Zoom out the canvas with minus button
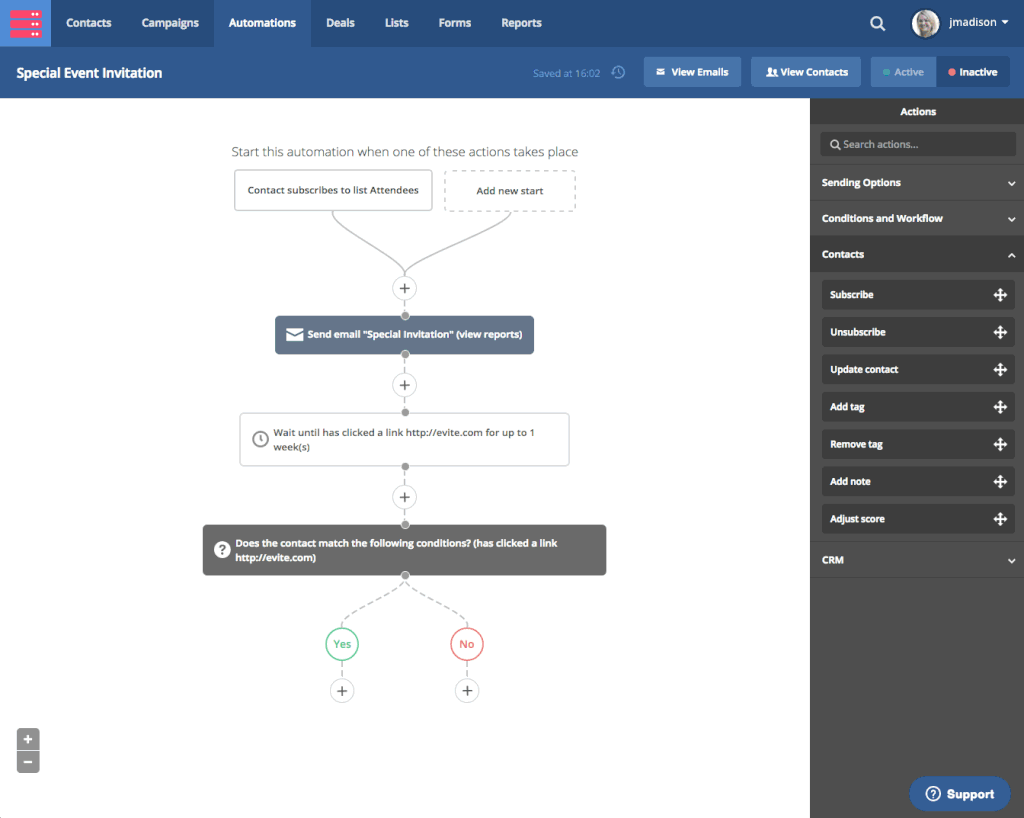The image size is (1024, 818). click(28, 762)
